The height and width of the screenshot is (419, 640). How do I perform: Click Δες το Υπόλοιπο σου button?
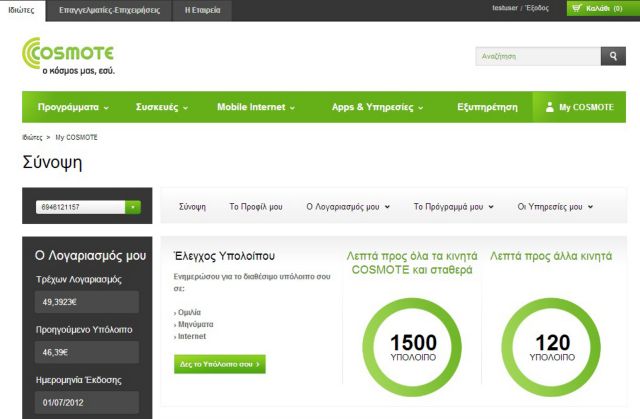(x=220, y=364)
